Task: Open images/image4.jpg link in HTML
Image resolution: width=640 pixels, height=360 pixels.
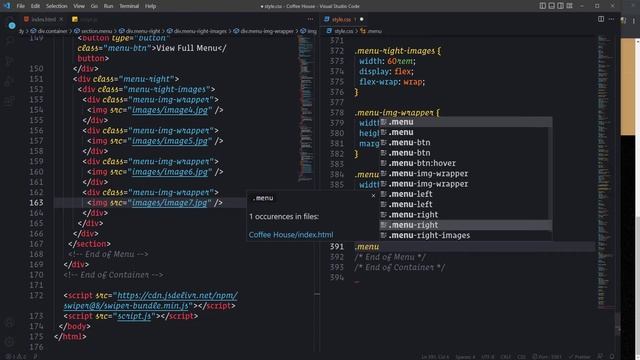Action: (x=170, y=110)
